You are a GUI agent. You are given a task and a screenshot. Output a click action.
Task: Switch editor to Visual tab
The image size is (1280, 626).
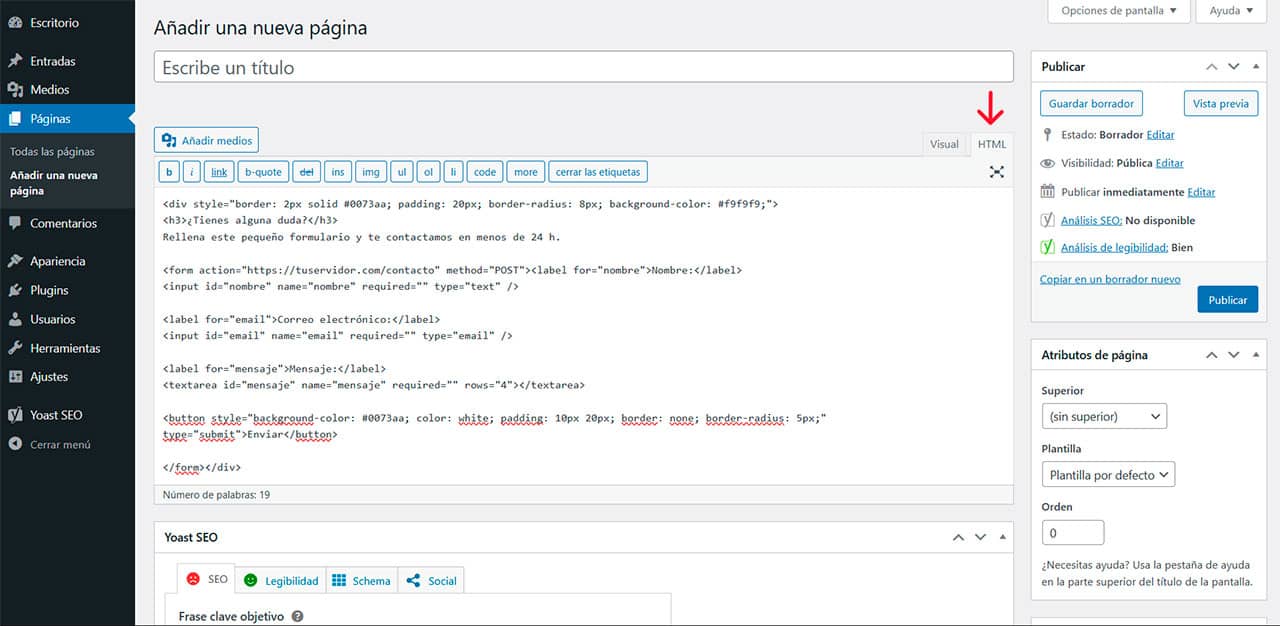tap(944, 144)
